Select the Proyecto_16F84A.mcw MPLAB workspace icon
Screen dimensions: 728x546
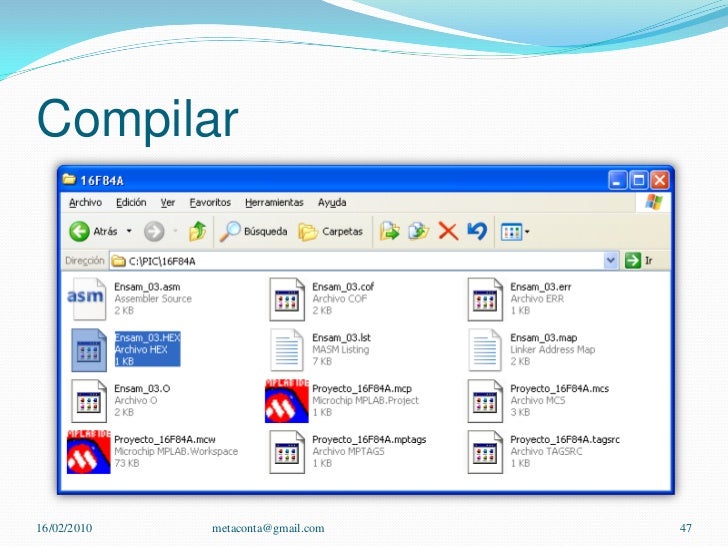[89, 452]
